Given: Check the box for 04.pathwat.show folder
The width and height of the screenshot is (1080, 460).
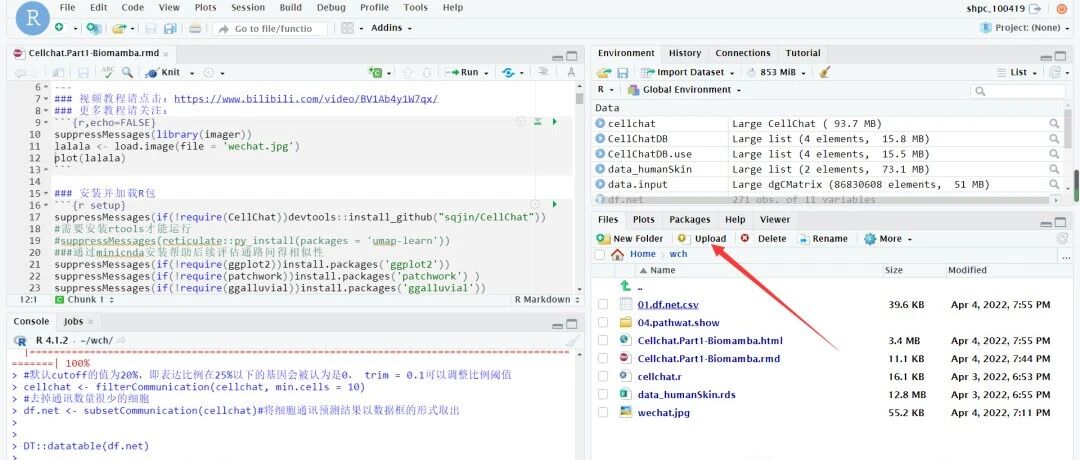Looking at the screenshot, I should coord(603,322).
